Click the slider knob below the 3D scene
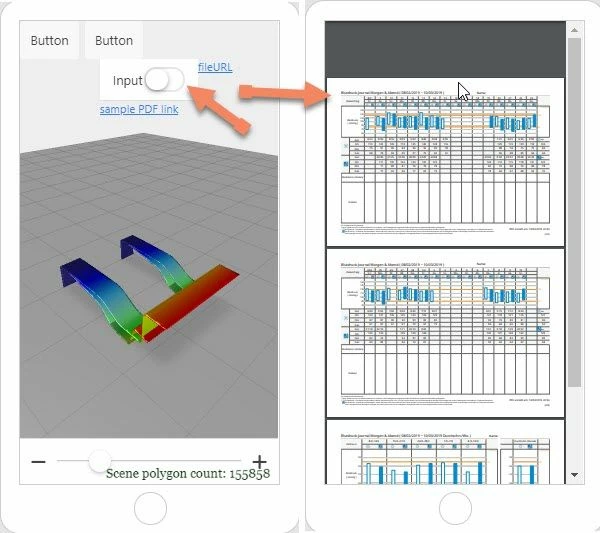The width and height of the screenshot is (600, 533). click(x=99, y=461)
